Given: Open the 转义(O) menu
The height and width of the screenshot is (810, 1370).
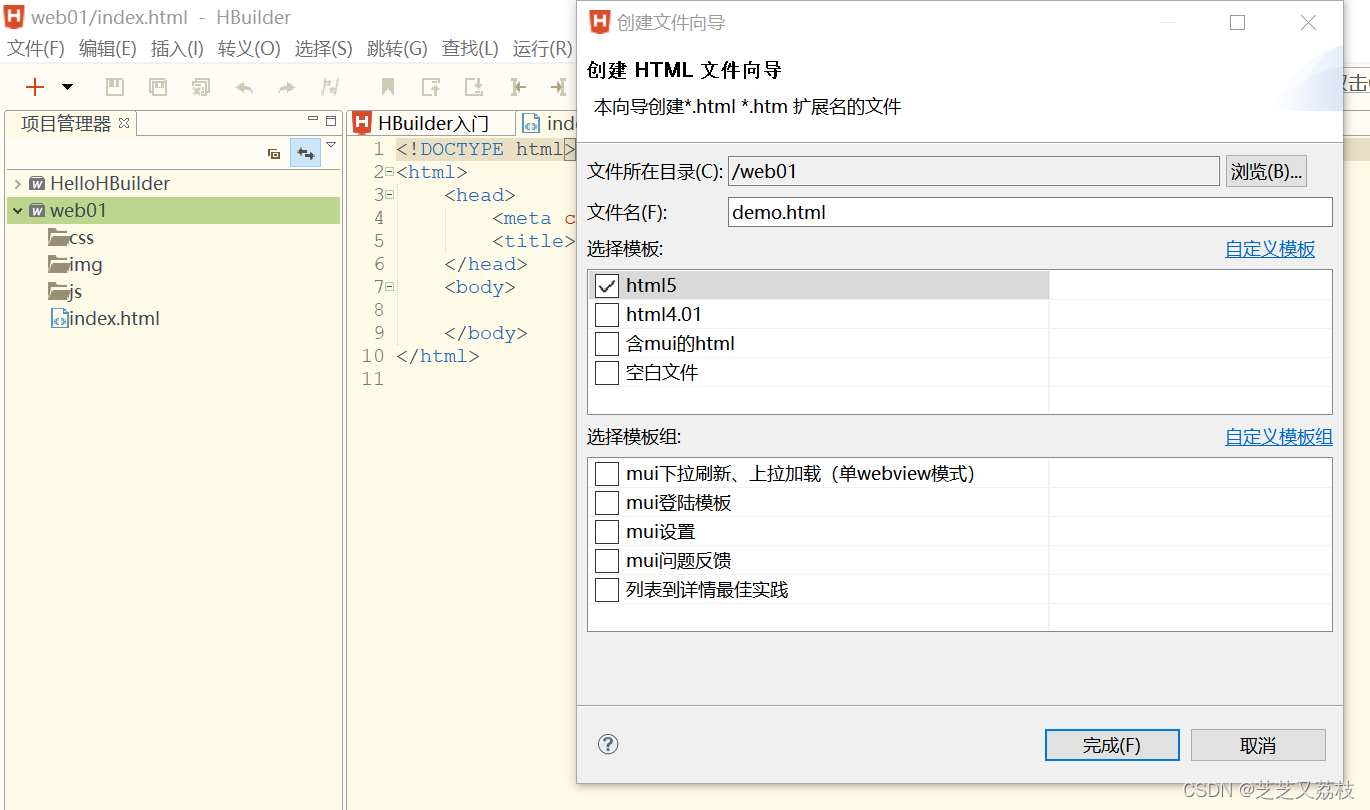Looking at the screenshot, I should (249, 49).
